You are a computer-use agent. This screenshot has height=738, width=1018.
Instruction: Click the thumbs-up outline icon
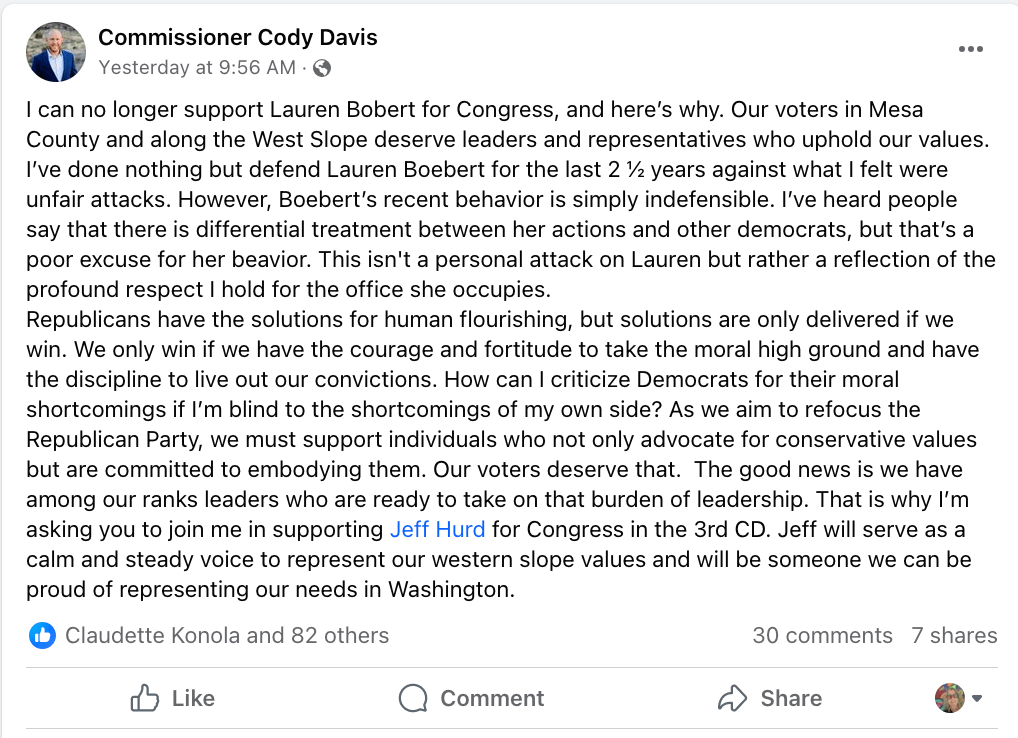[x=145, y=698]
